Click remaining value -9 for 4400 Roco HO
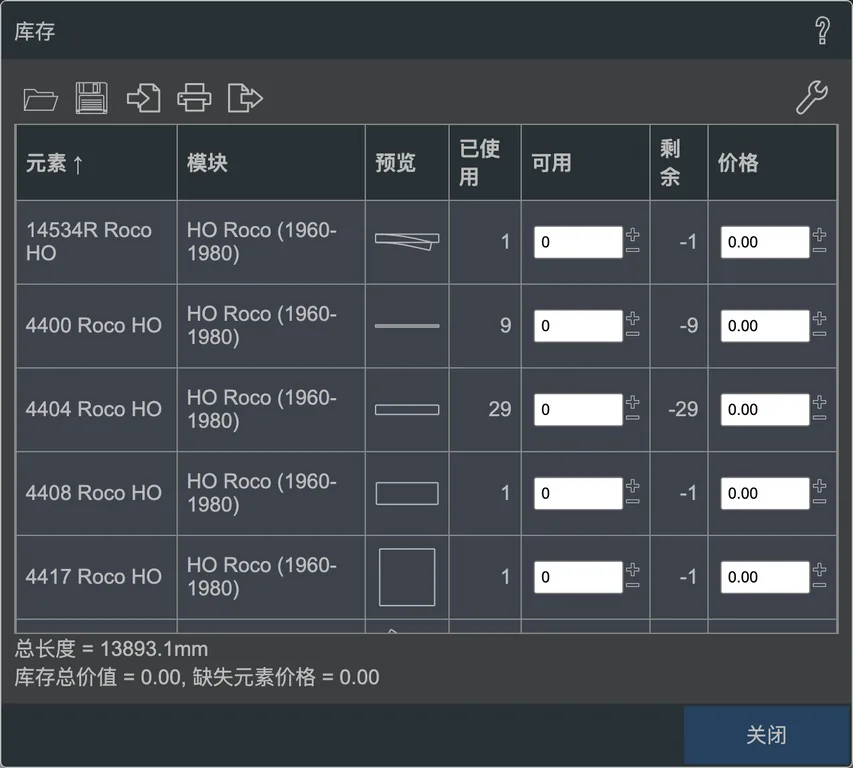This screenshot has height=768, width=853. 688,325
